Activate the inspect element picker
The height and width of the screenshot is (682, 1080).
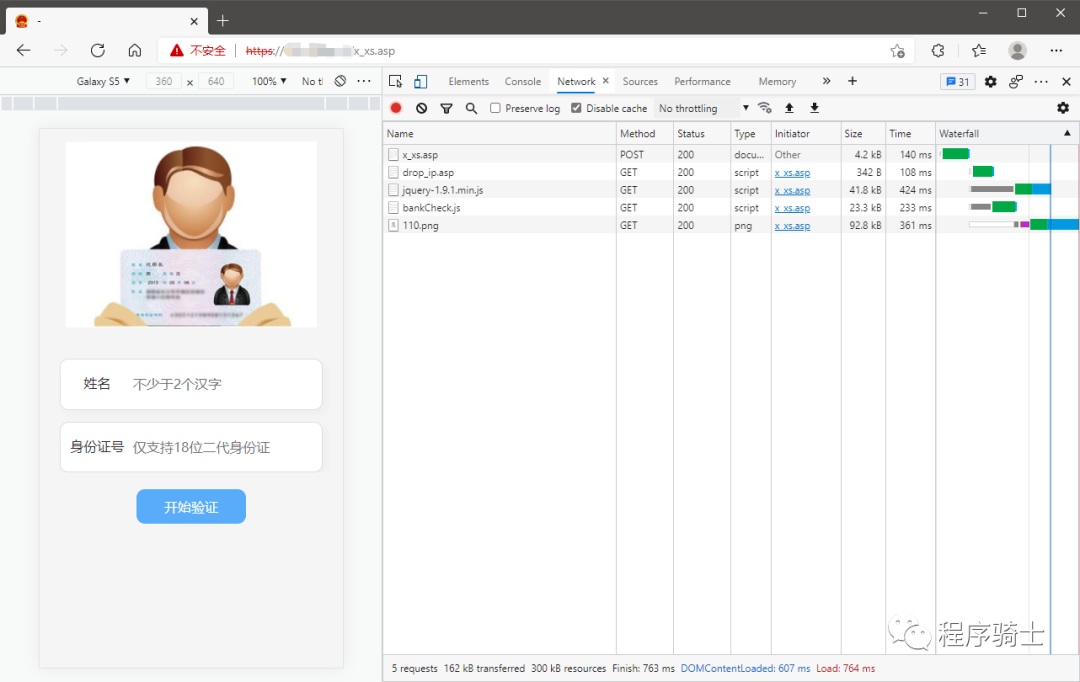point(396,82)
